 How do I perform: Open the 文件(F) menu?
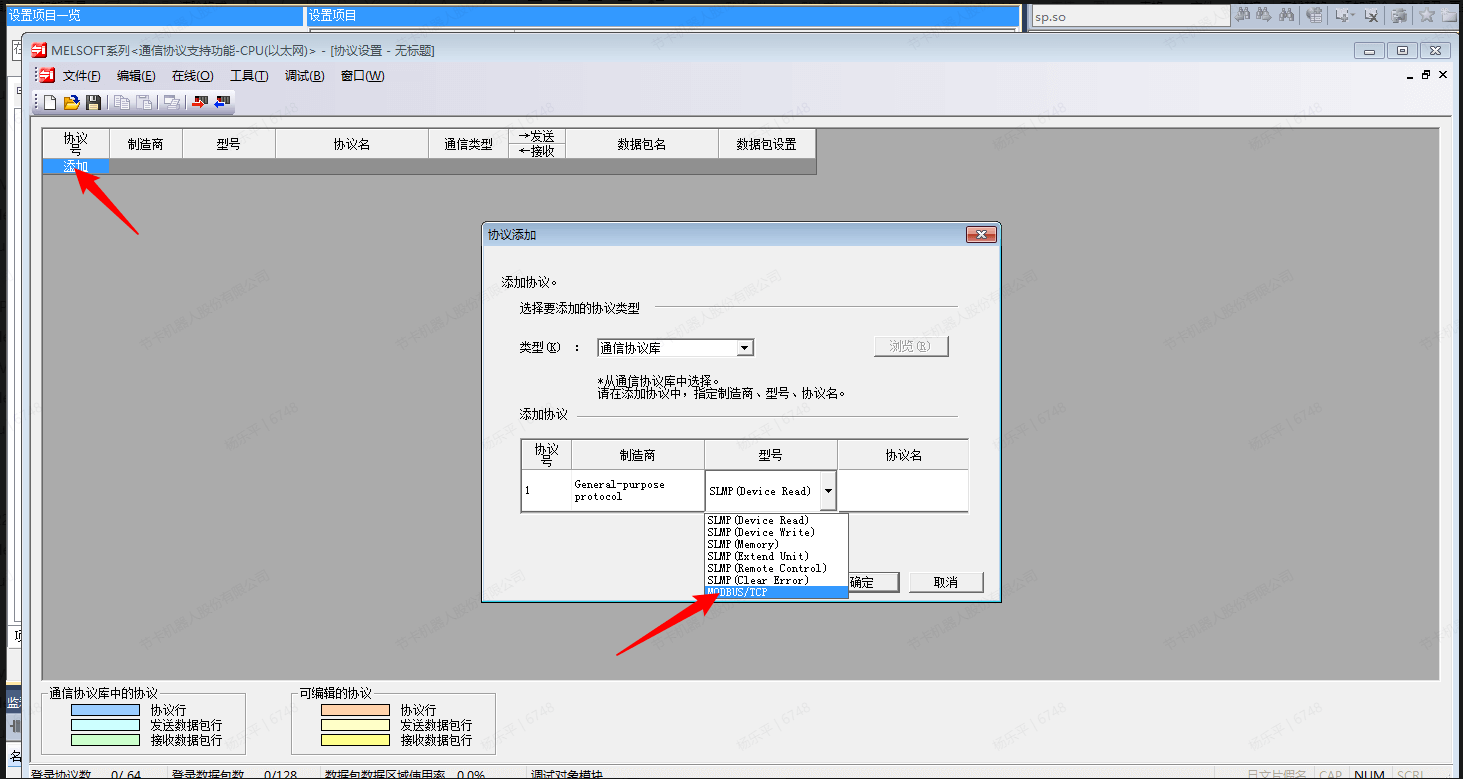(x=81, y=76)
